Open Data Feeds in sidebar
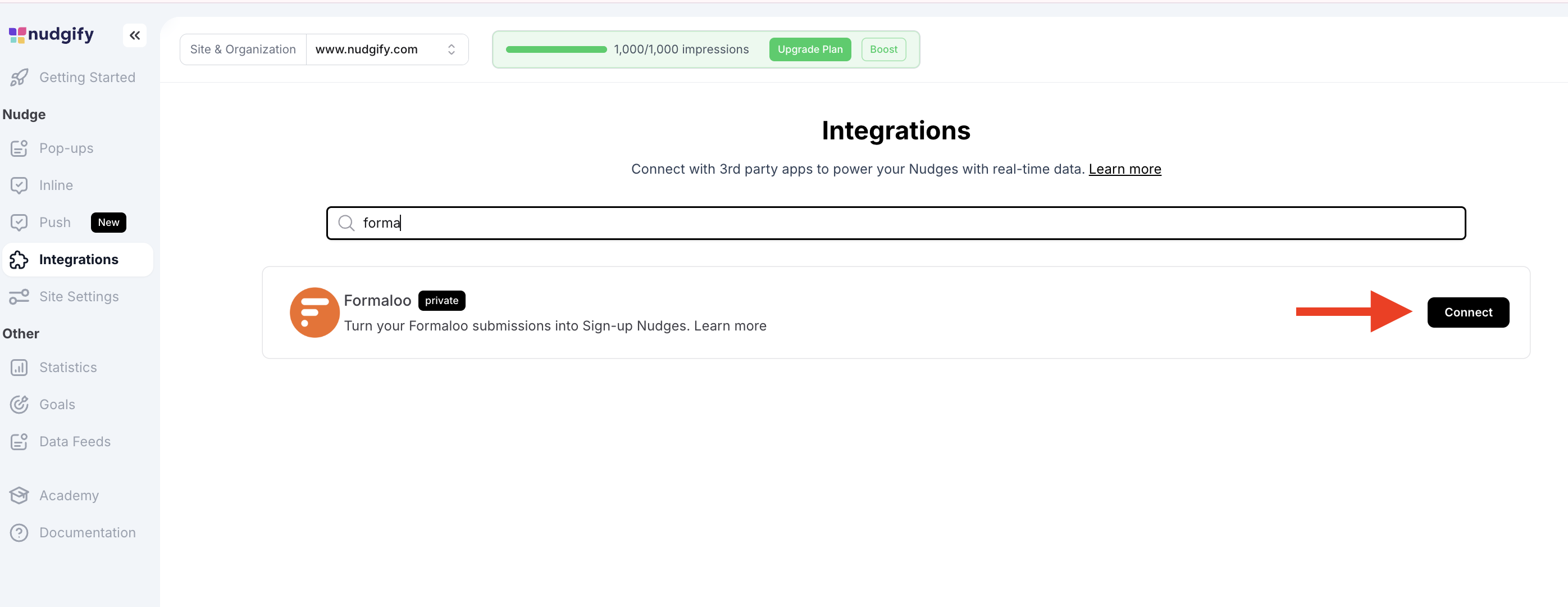 point(75,442)
